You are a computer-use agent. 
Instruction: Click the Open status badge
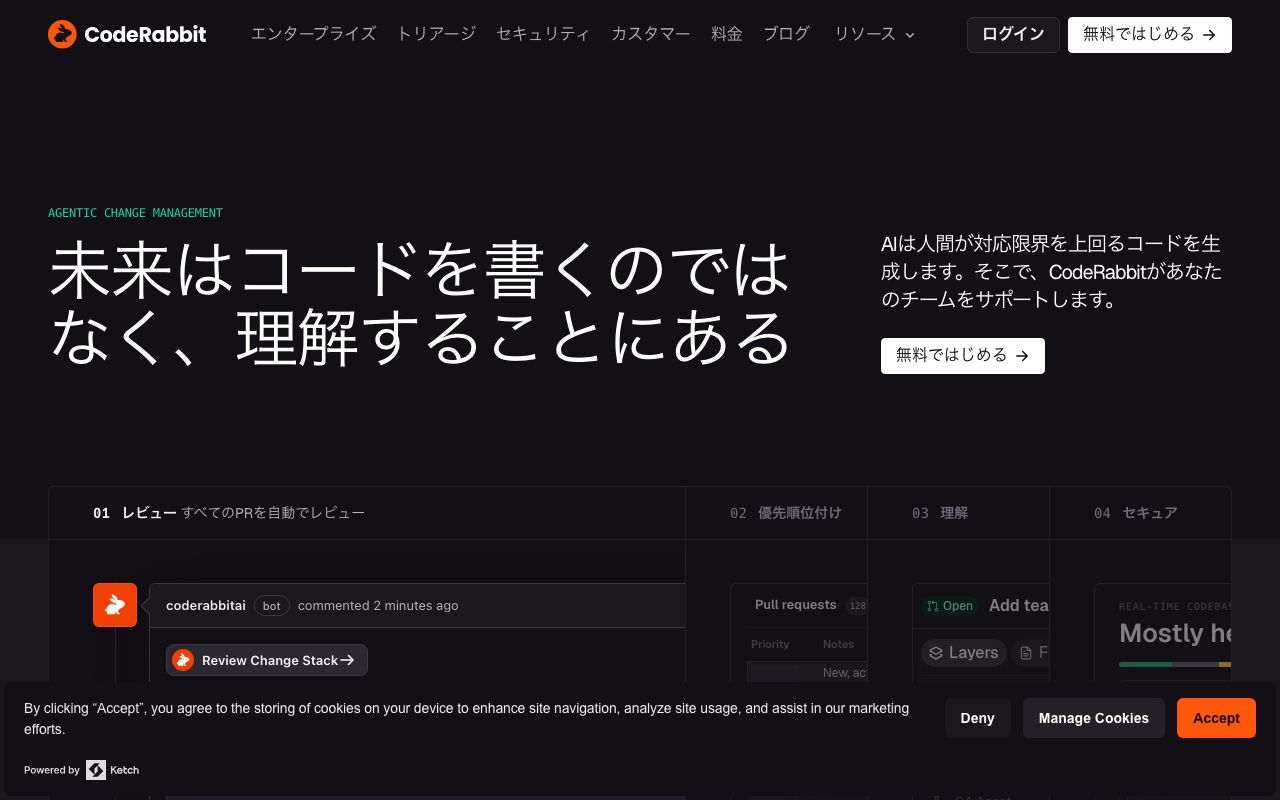pos(950,606)
